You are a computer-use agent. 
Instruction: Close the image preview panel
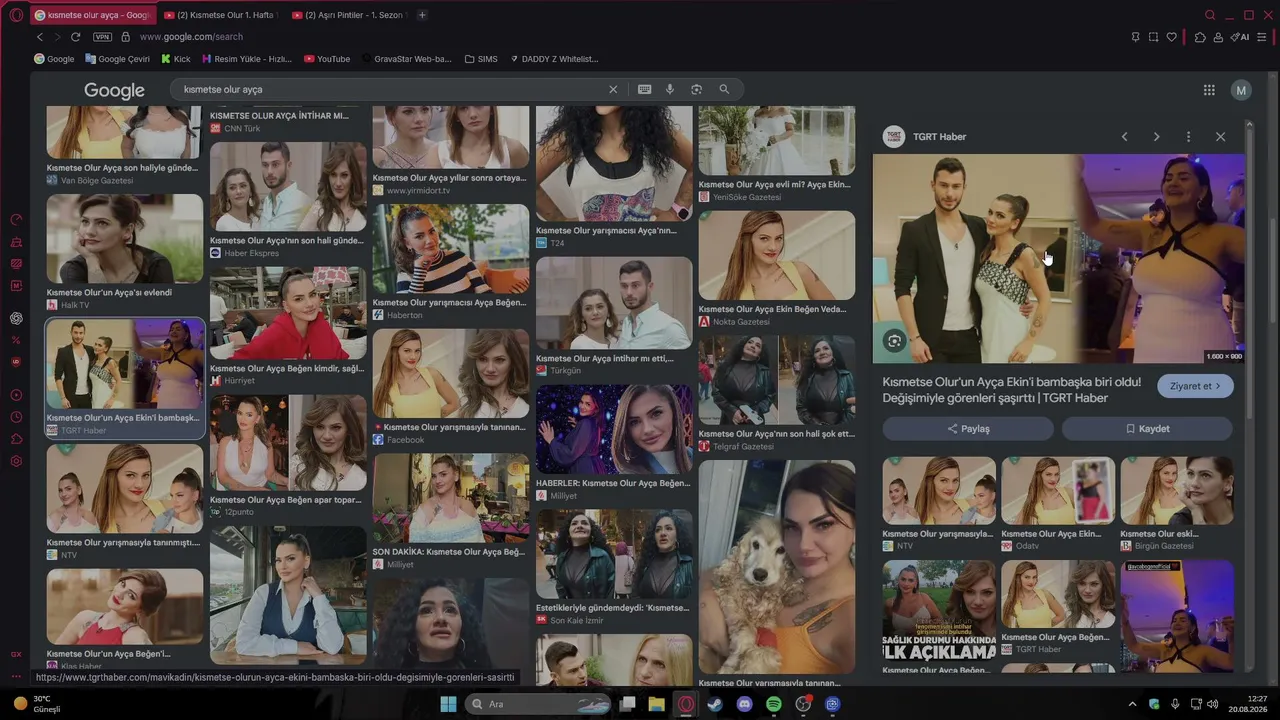point(1220,137)
